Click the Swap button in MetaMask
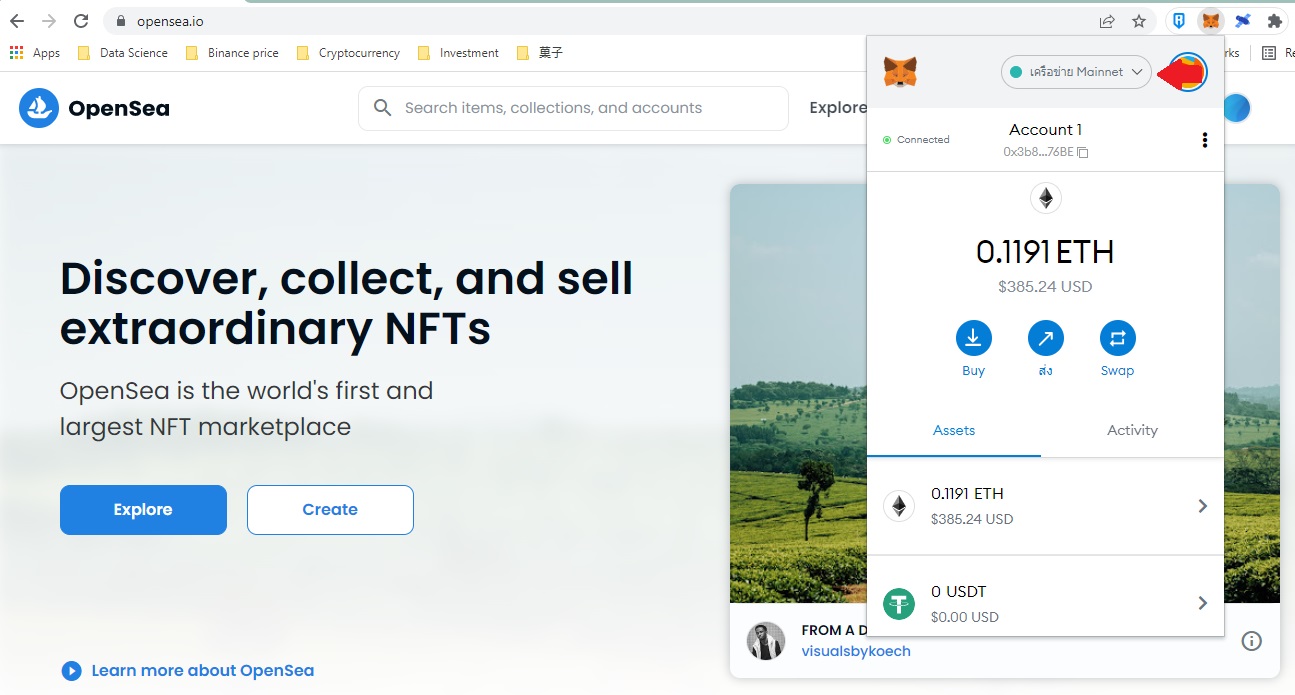Screen dimensions: 1295x695 pyautogui.click(x=1117, y=339)
